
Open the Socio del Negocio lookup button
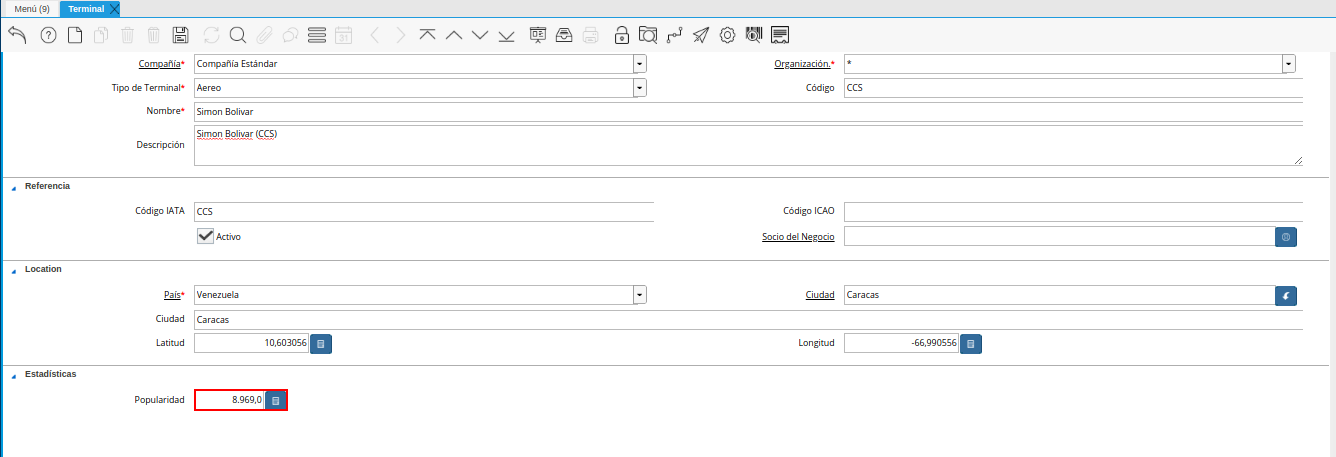(x=1286, y=237)
